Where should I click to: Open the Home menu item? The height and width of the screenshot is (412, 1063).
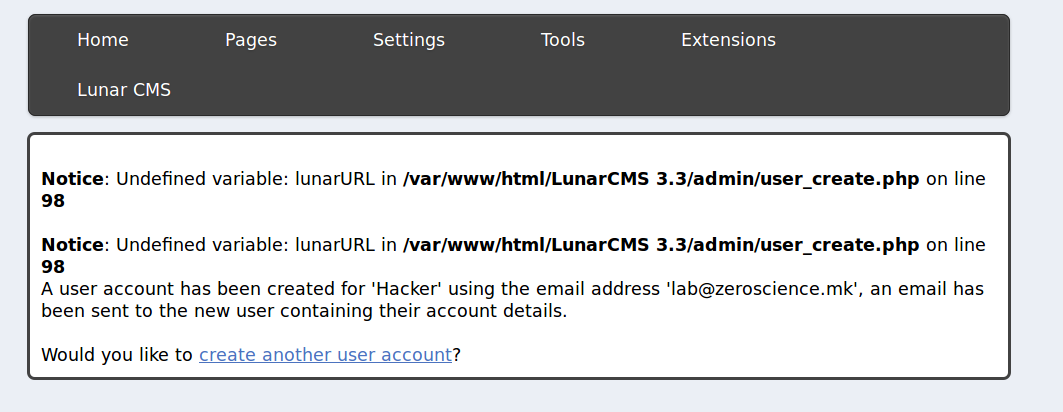103,40
